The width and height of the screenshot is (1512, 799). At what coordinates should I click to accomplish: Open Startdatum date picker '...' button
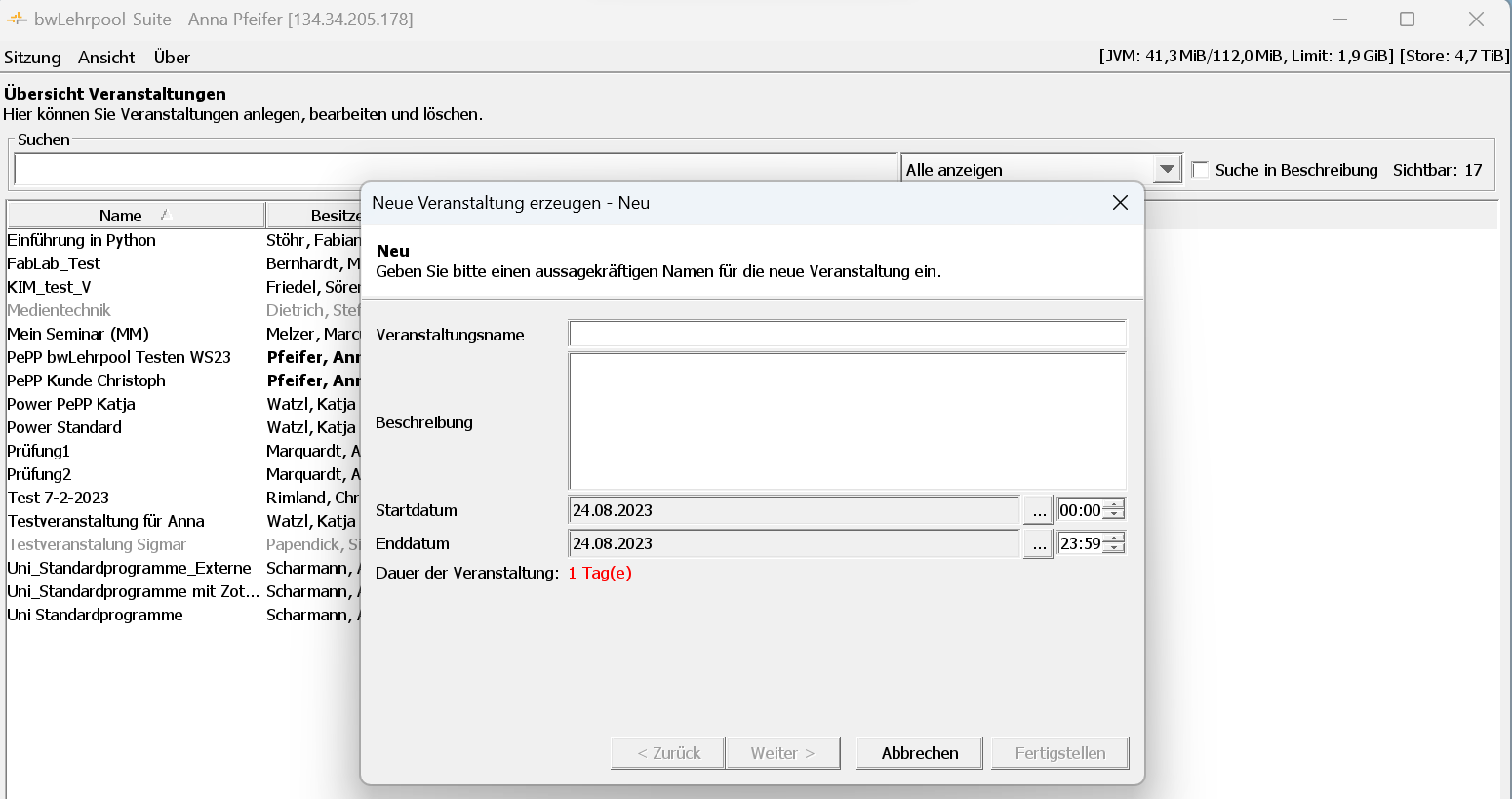(1038, 510)
